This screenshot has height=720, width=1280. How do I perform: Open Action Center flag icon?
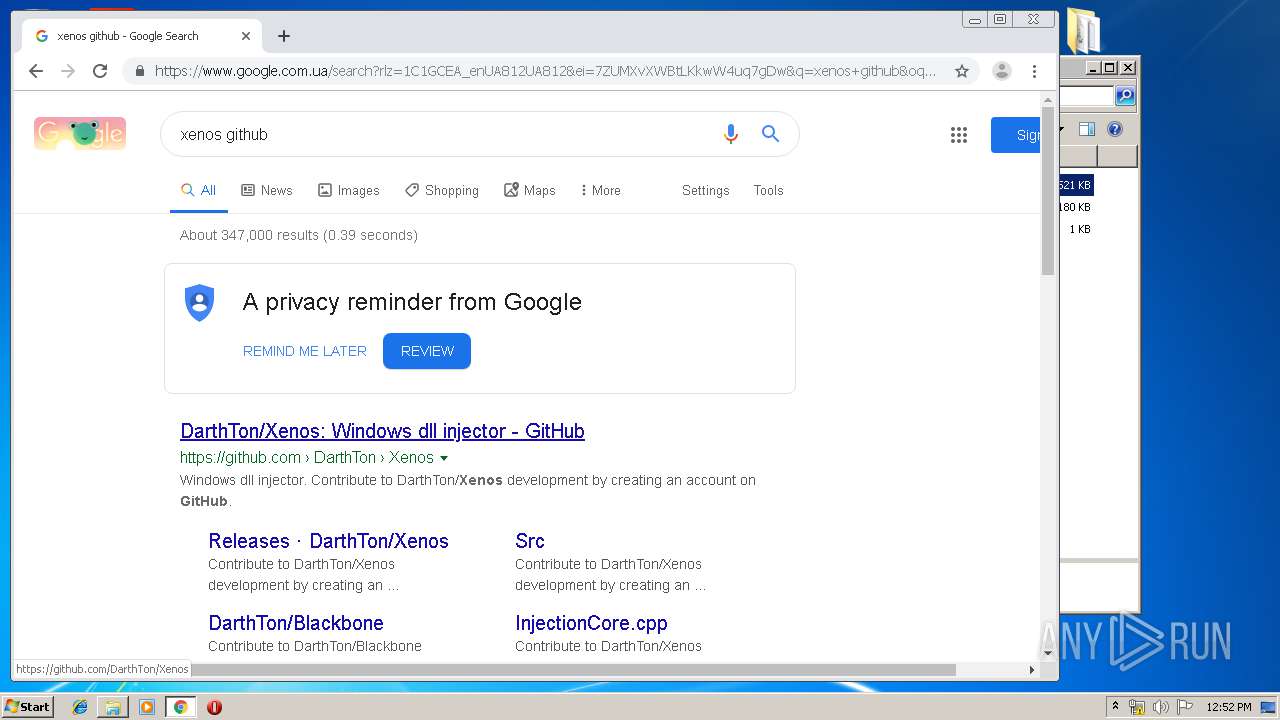[x=1185, y=707]
